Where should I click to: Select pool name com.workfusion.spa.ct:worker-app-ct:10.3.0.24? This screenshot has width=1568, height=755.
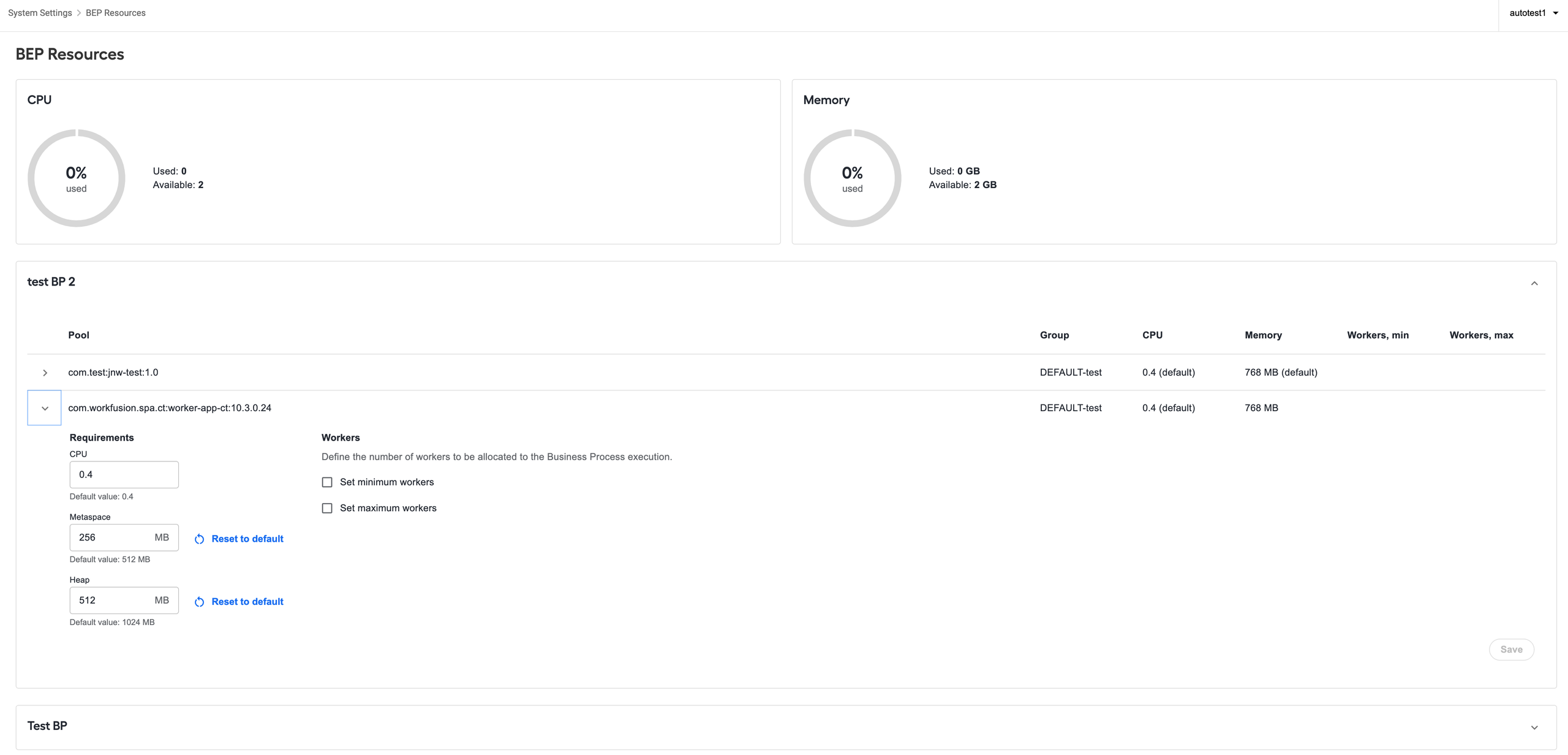pos(170,408)
